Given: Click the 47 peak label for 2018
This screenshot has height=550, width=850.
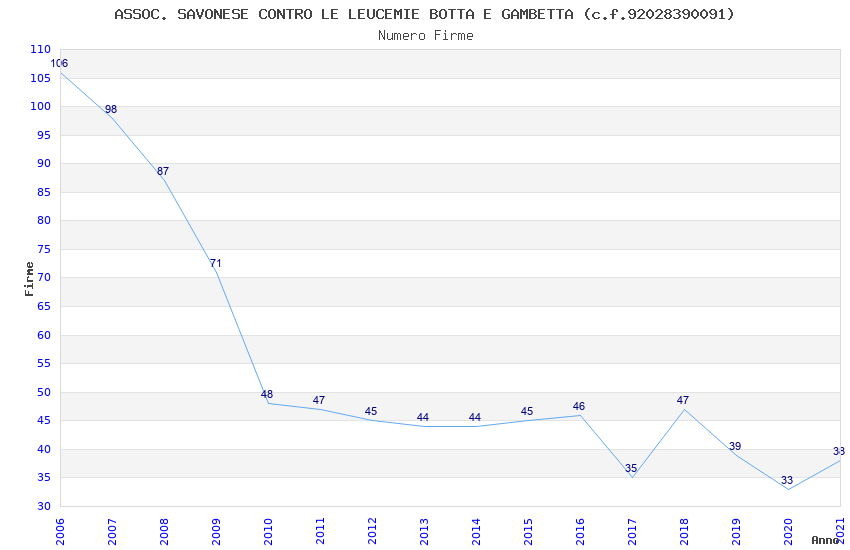Looking at the screenshot, I should tap(682, 400).
